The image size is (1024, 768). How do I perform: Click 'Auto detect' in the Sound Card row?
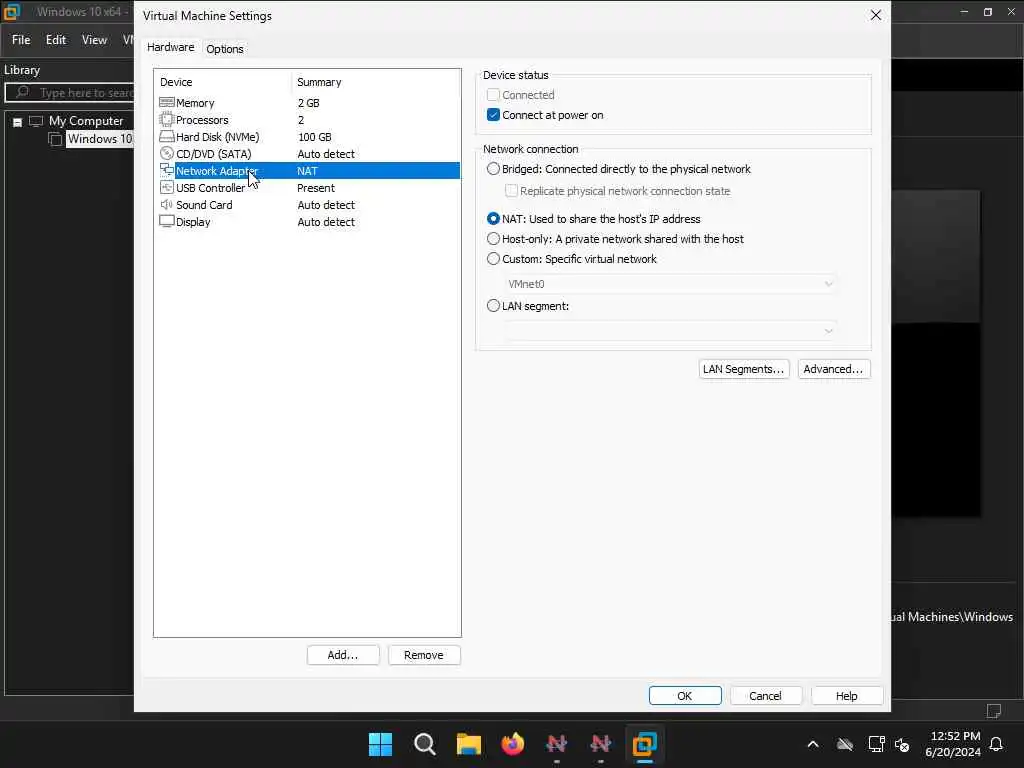(326, 205)
